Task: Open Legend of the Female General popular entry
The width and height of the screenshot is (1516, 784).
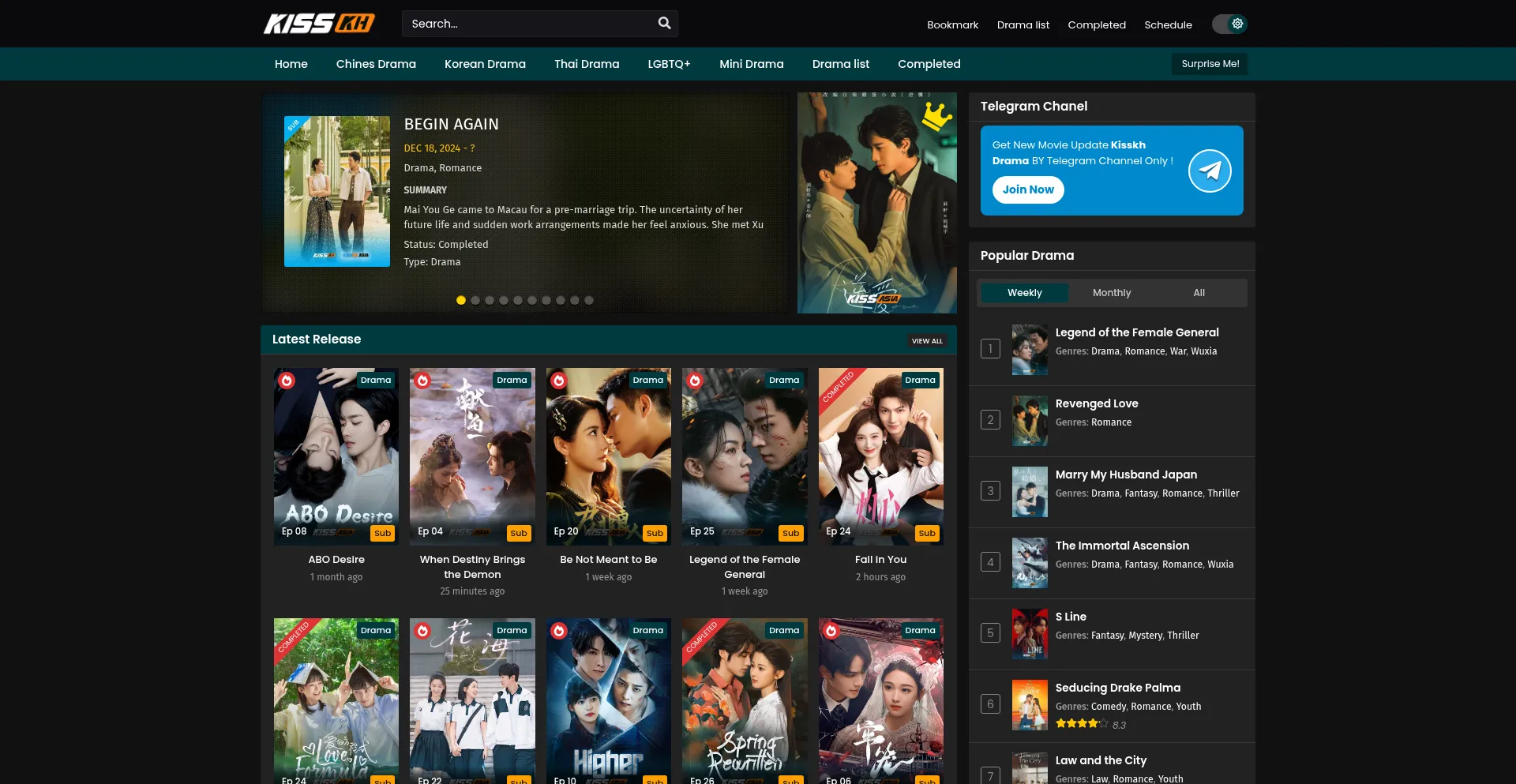Action: pyautogui.click(x=1137, y=332)
